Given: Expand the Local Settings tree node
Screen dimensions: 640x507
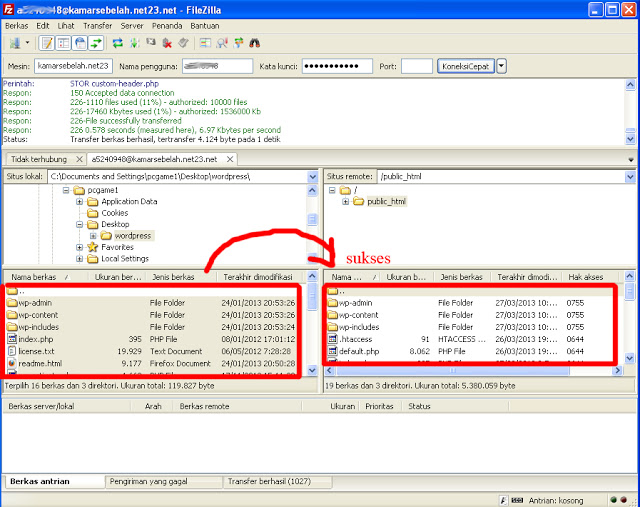Looking at the screenshot, I should coord(79,259).
